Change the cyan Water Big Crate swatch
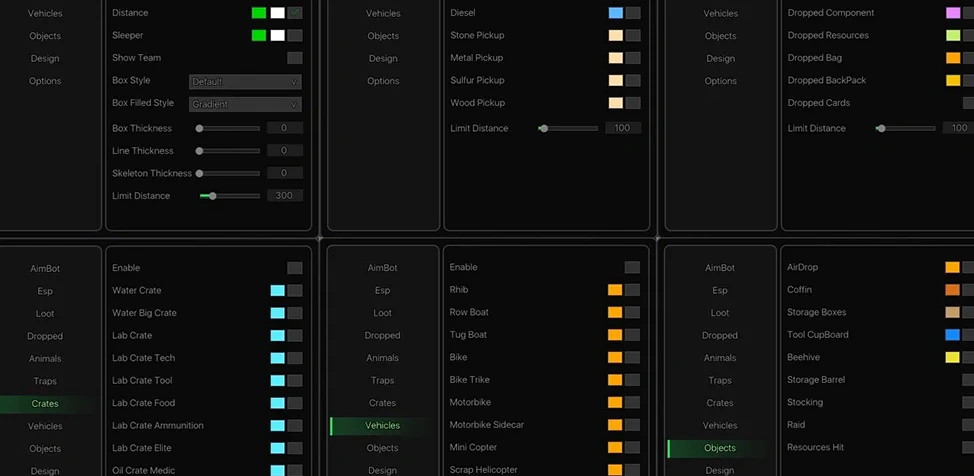 click(278, 313)
